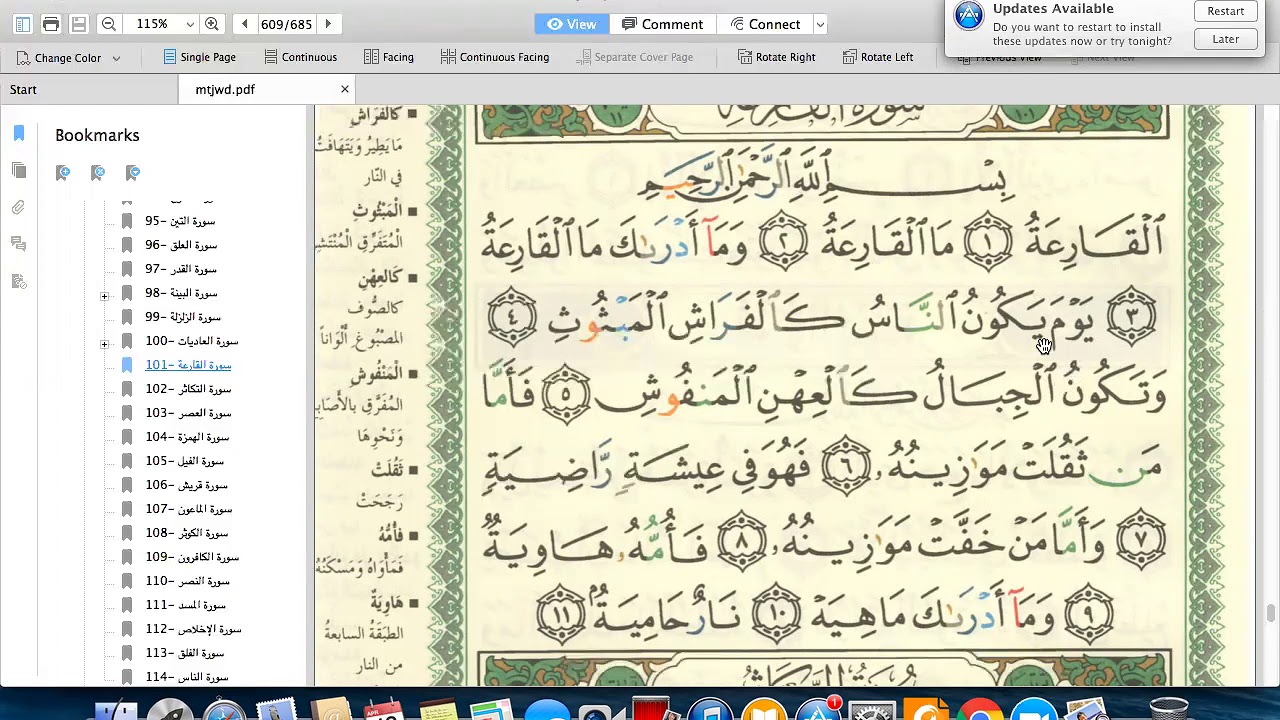Click the delete bookmark icon
Image resolution: width=1280 pixels, height=720 pixels.
pyautogui.click(x=98, y=173)
